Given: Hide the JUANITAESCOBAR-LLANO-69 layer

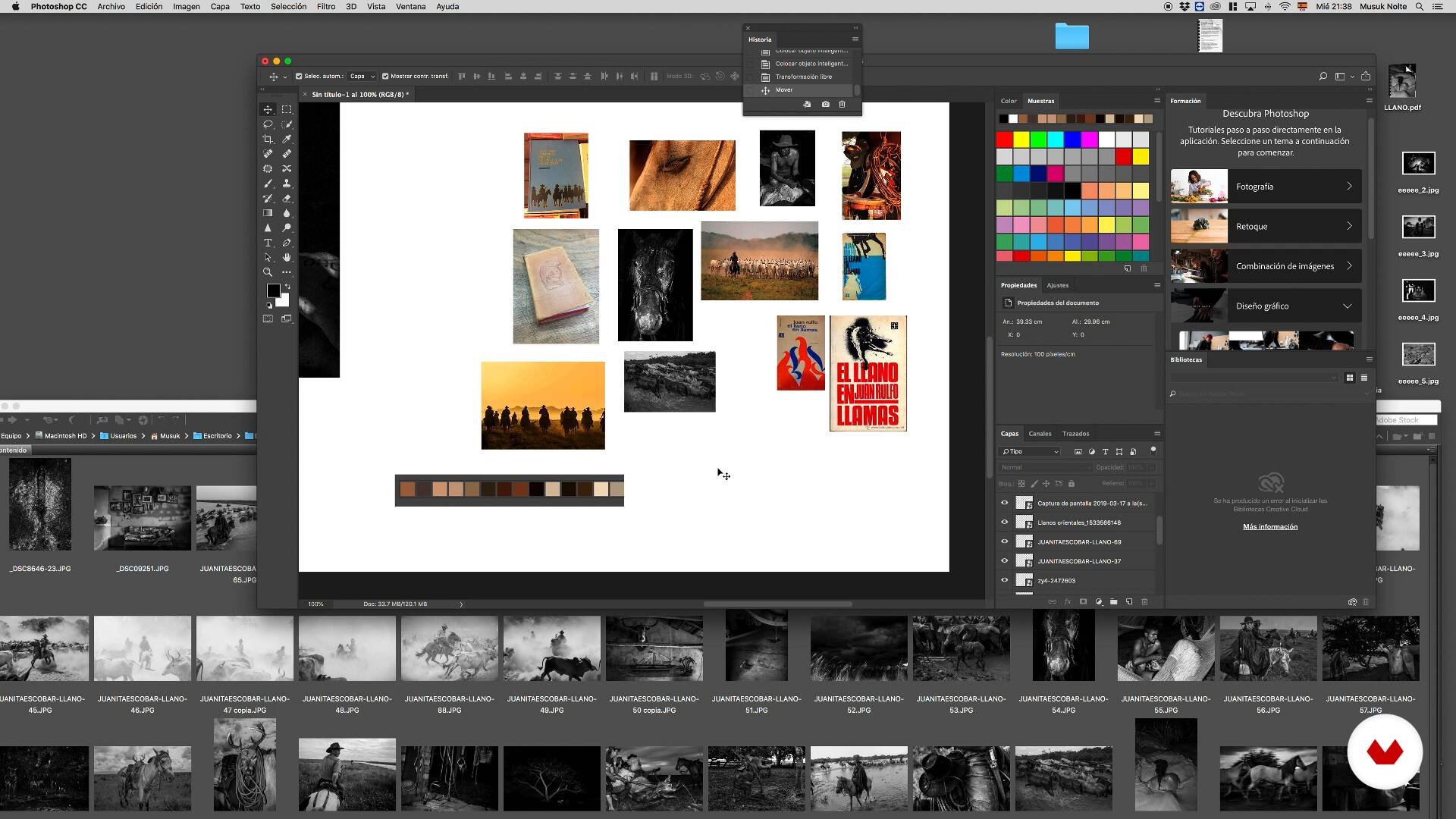Looking at the screenshot, I should coord(1005,541).
